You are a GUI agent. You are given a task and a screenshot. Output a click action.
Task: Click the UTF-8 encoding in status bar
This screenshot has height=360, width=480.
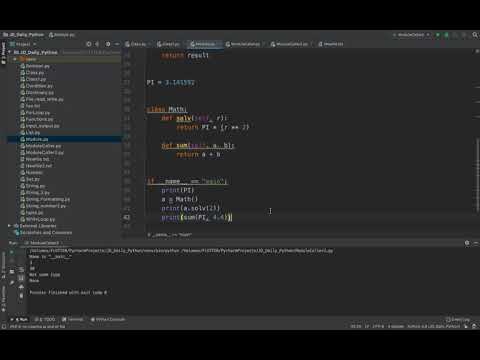(378, 326)
